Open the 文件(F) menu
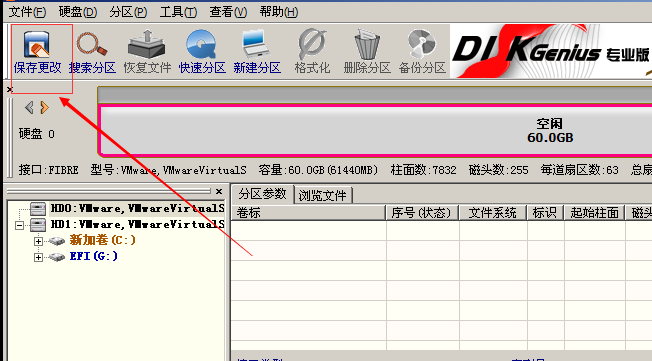This screenshot has height=361, width=652. point(27,12)
